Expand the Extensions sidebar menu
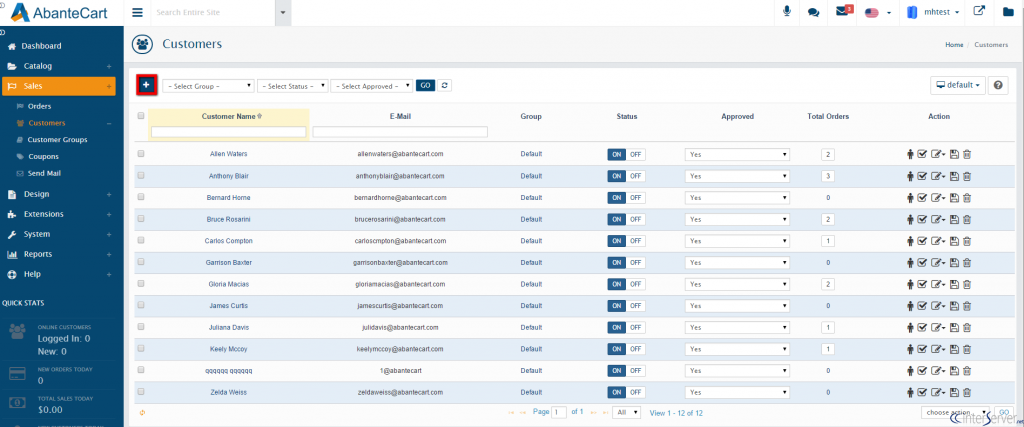1024x427 pixels. tap(44, 214)
